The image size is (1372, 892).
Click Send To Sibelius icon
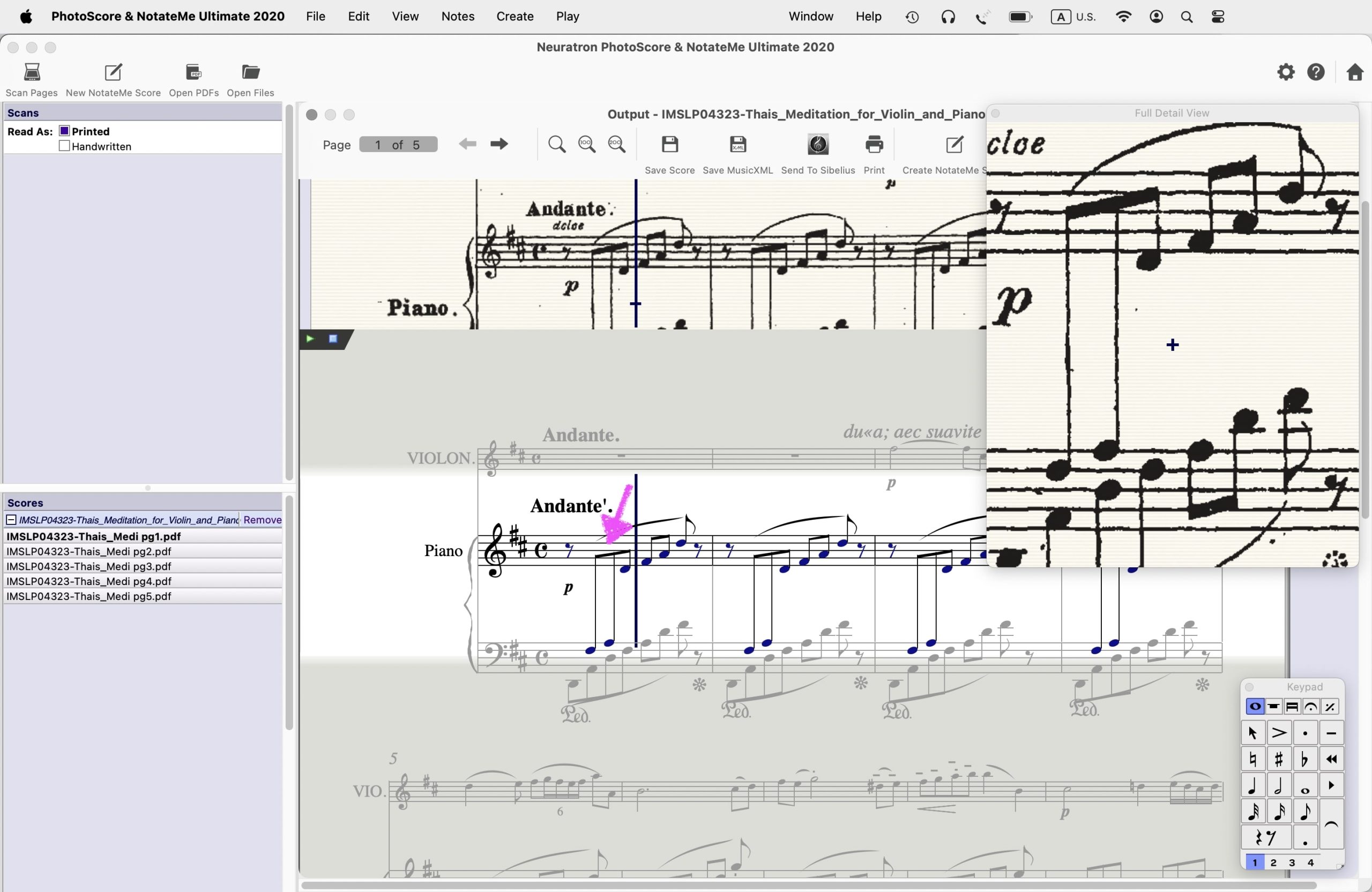pyautogui.click(x=817, y=145)
